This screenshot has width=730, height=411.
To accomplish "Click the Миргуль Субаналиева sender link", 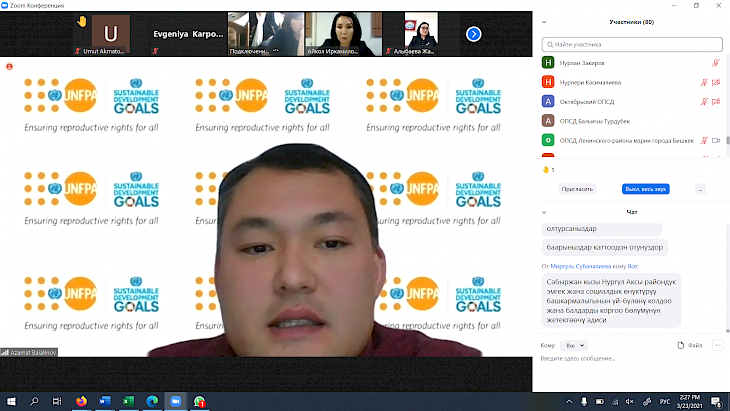I will (x=581, y=266).
